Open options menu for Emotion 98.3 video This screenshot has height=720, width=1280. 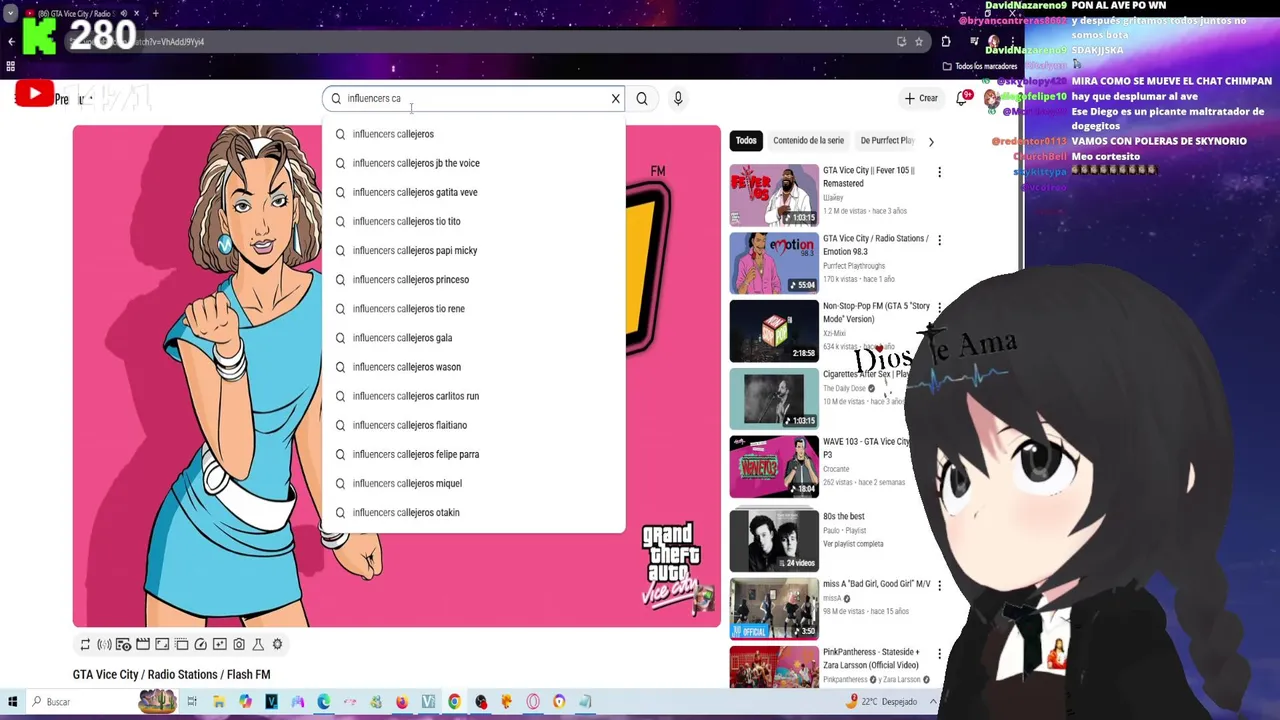pyautogui.click(x=939, y=241)
